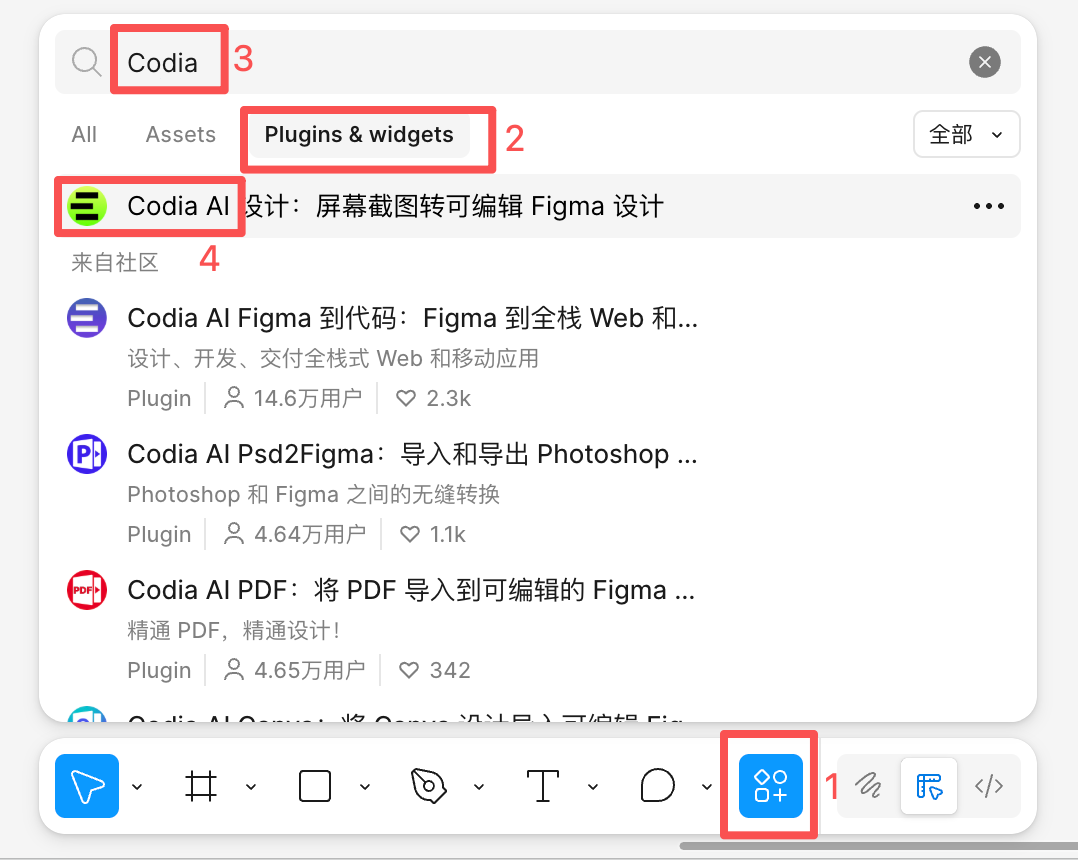Open the Actions resources button
Screen dimensions: 1078x860
point(771,786)
